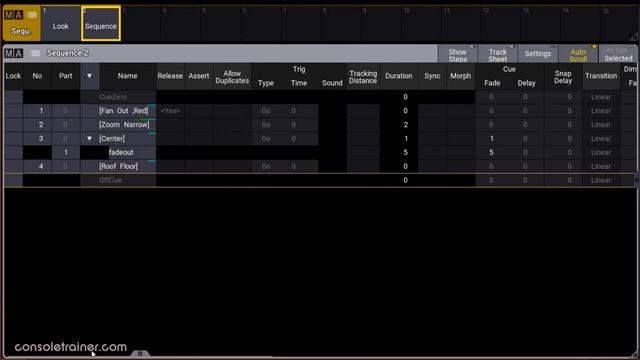
Task: Click the Lock column header
Action: pos(13,76)
